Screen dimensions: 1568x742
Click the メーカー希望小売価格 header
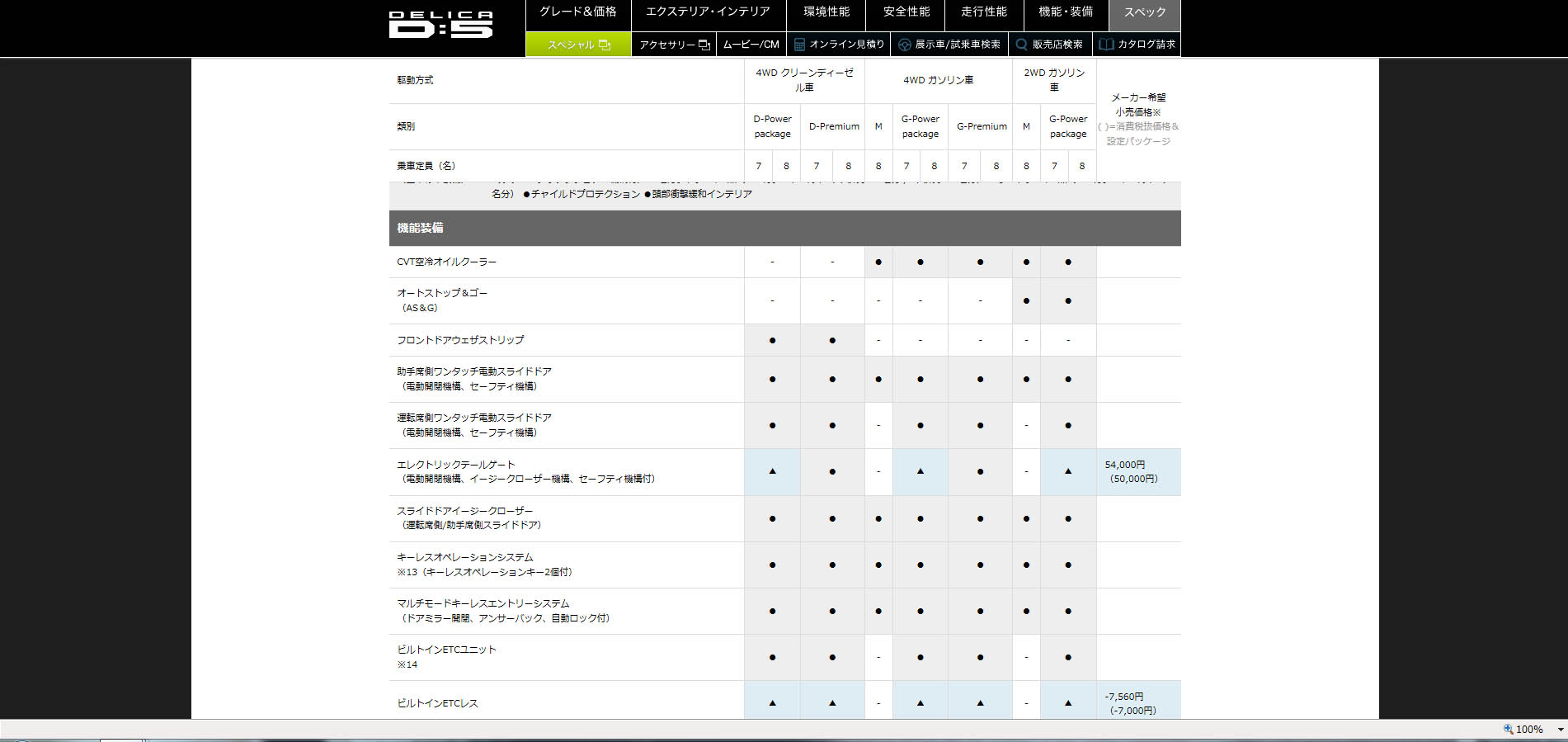[1138, 120]
